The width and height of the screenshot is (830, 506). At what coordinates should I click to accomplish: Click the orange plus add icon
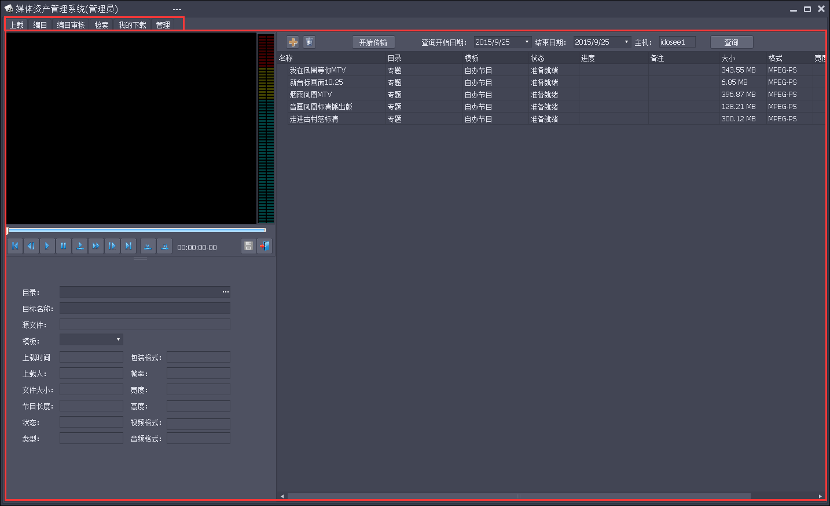[x=293, y=42]
